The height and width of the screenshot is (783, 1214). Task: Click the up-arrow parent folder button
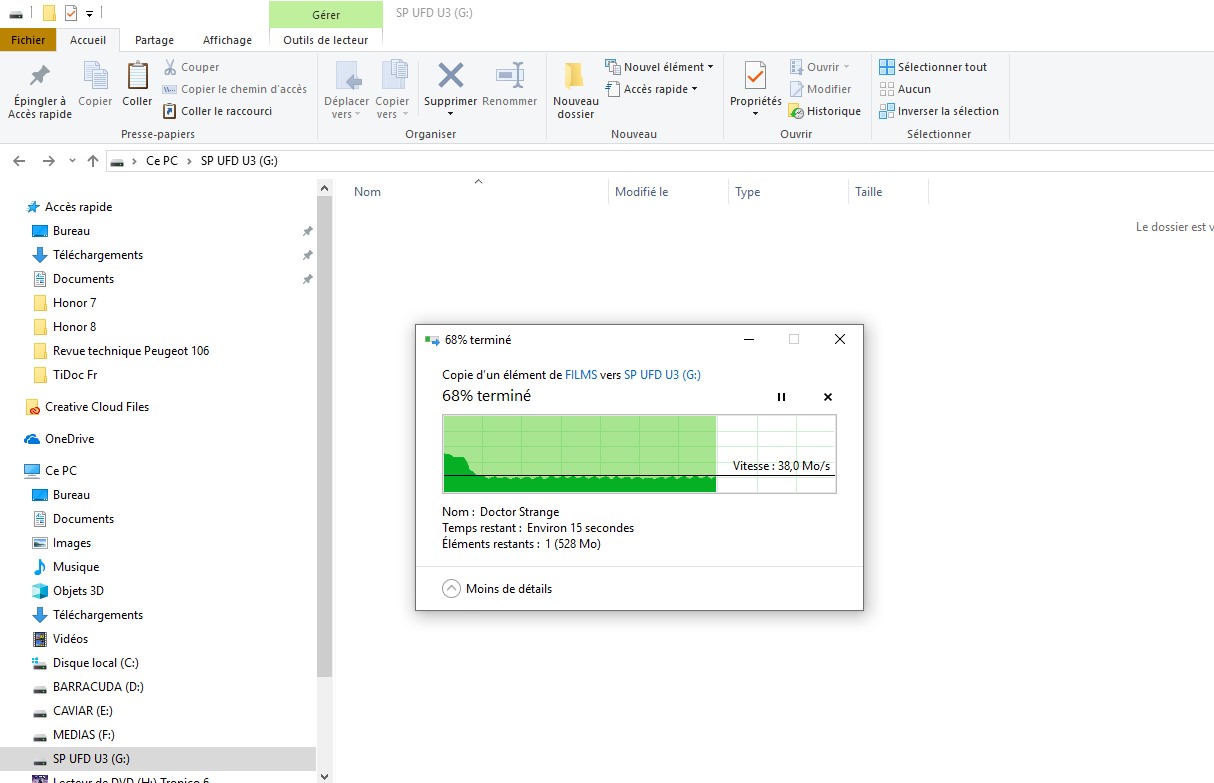click(93, 161)
